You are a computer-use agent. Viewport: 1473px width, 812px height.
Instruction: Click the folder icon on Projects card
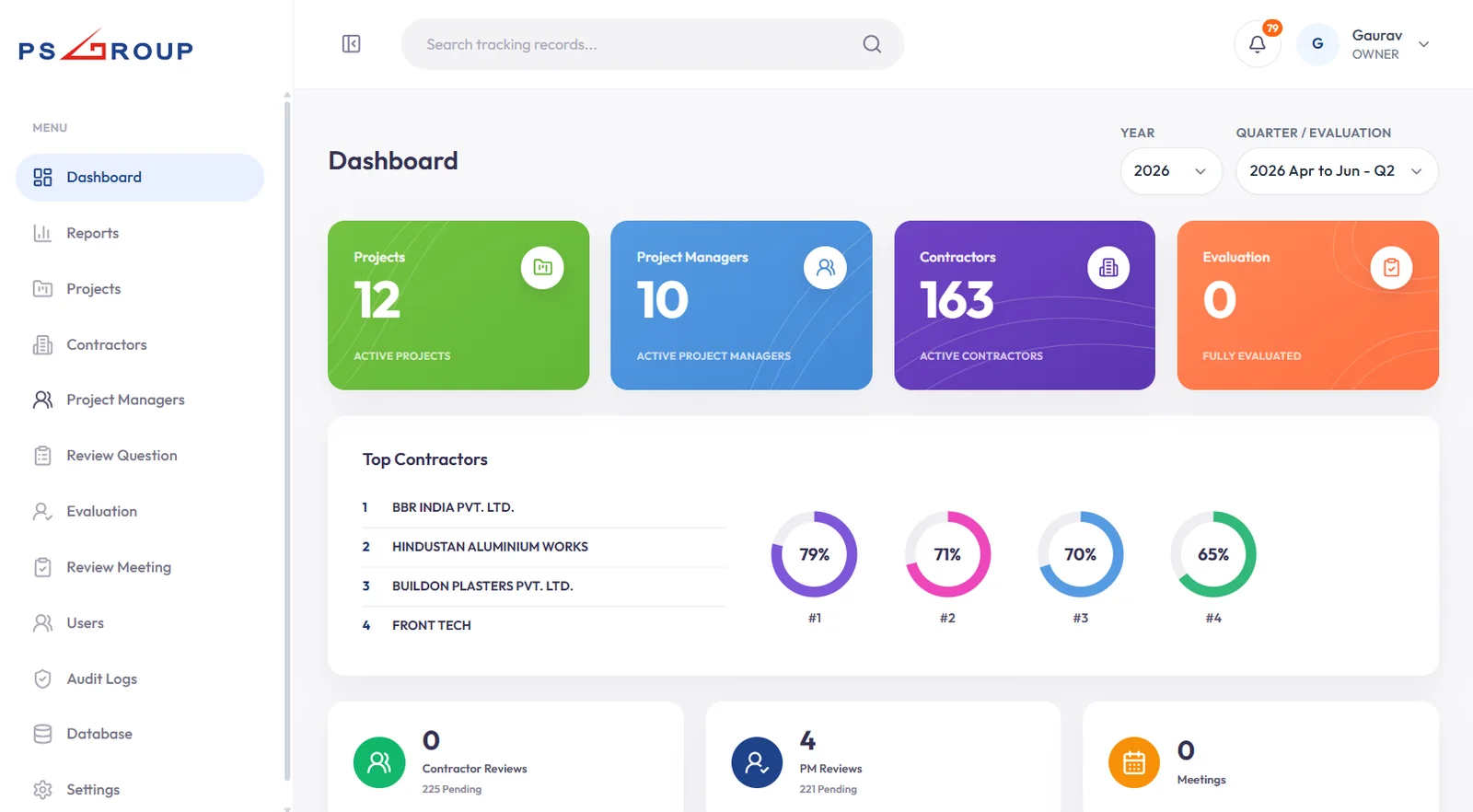coord(542,268)
